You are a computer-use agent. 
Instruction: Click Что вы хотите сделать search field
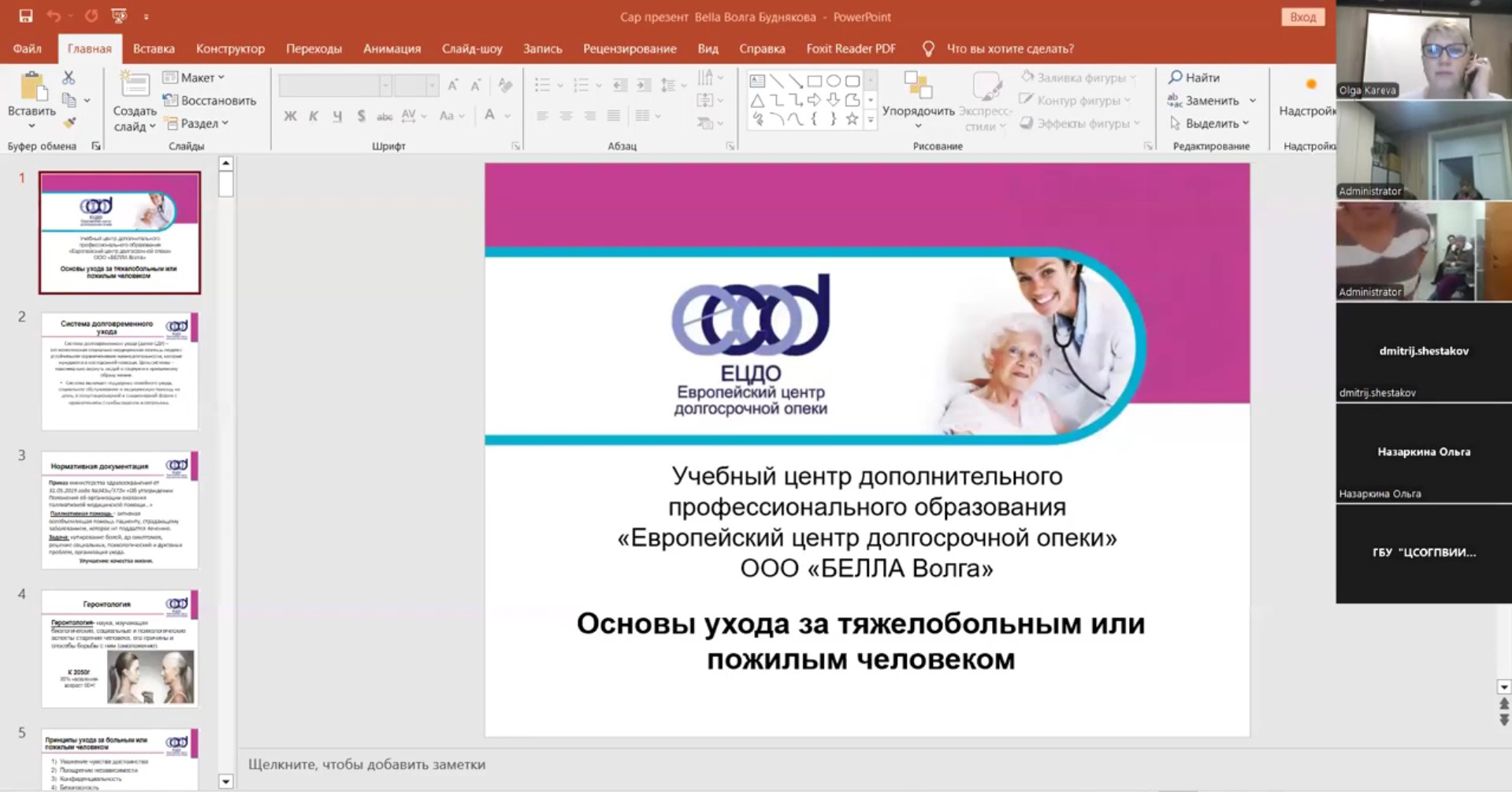click(1010, 49)
